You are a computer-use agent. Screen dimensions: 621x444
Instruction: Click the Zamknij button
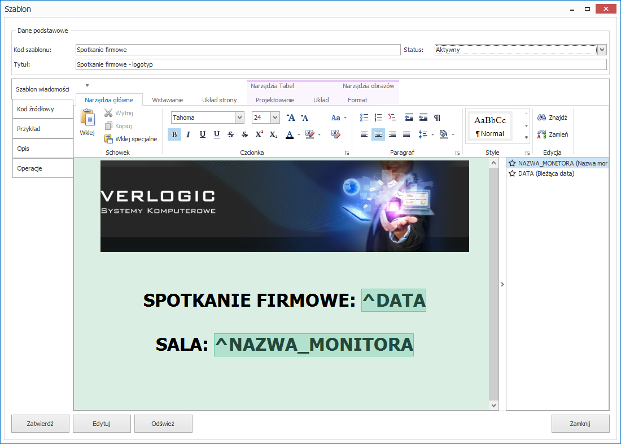click(580, 423)
